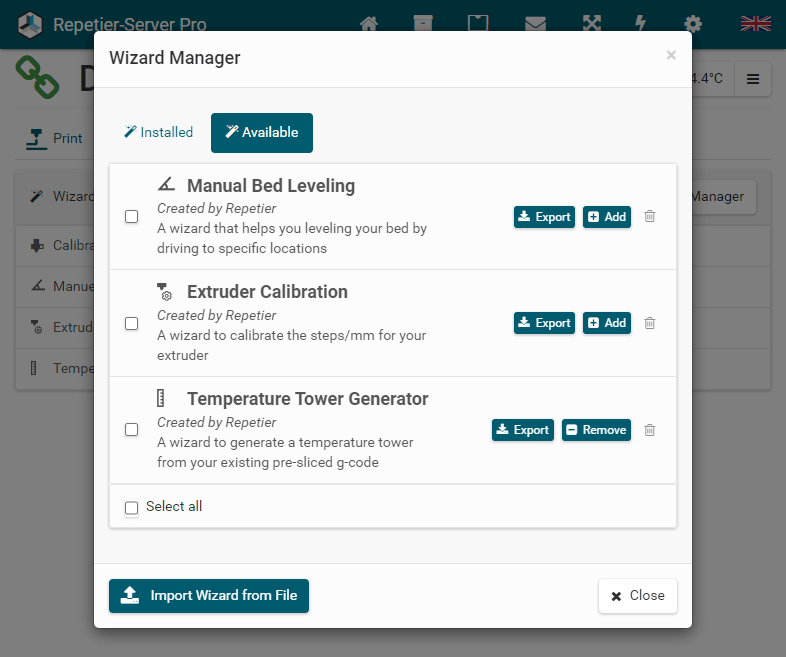This screenshot has width=786, height=657.
Task: Click the 4.4°C temperature readout
Action: 707,79
